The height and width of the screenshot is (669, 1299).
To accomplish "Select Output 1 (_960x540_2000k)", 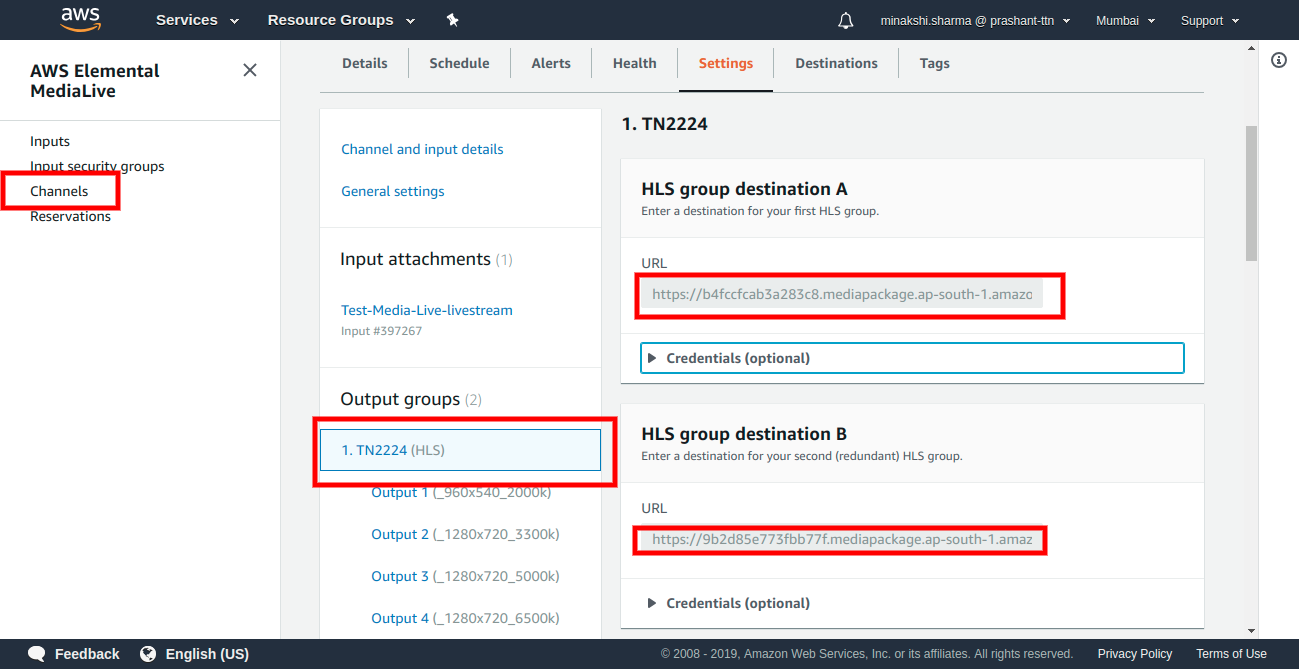I will 461,492.
